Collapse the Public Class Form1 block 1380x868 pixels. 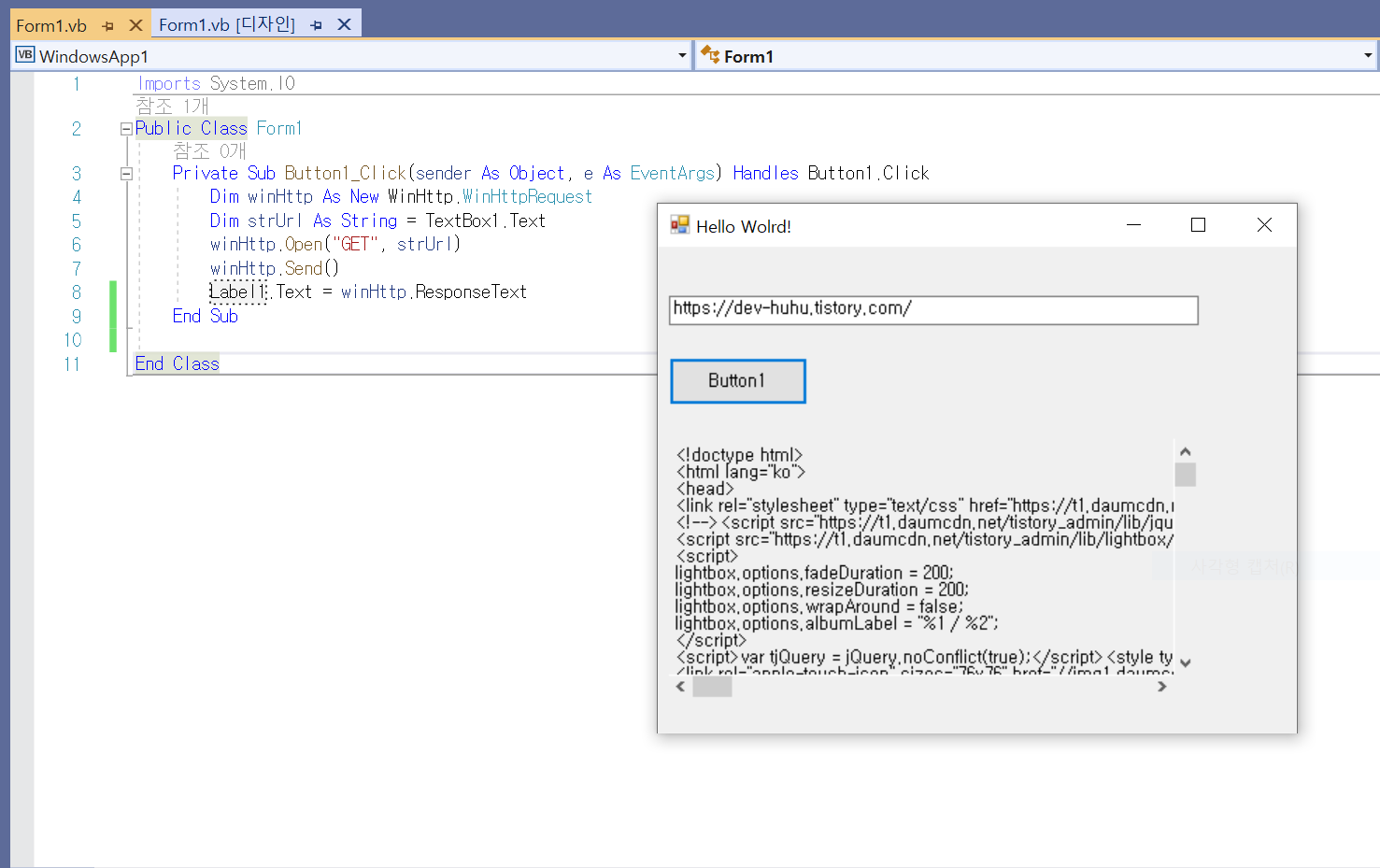pyautogui.click(x=126, y=129)
